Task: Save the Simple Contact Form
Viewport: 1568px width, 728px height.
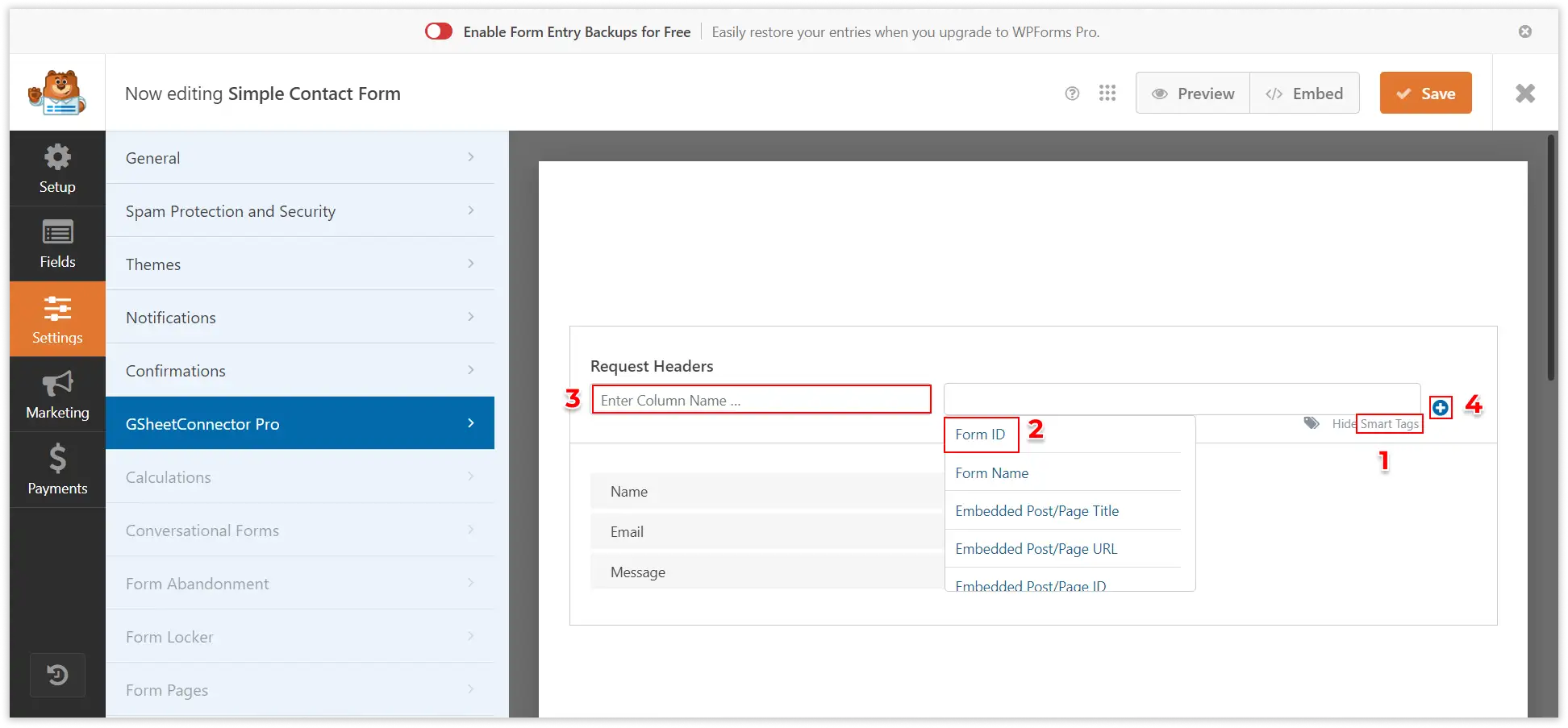Action: coord(1425,93)
